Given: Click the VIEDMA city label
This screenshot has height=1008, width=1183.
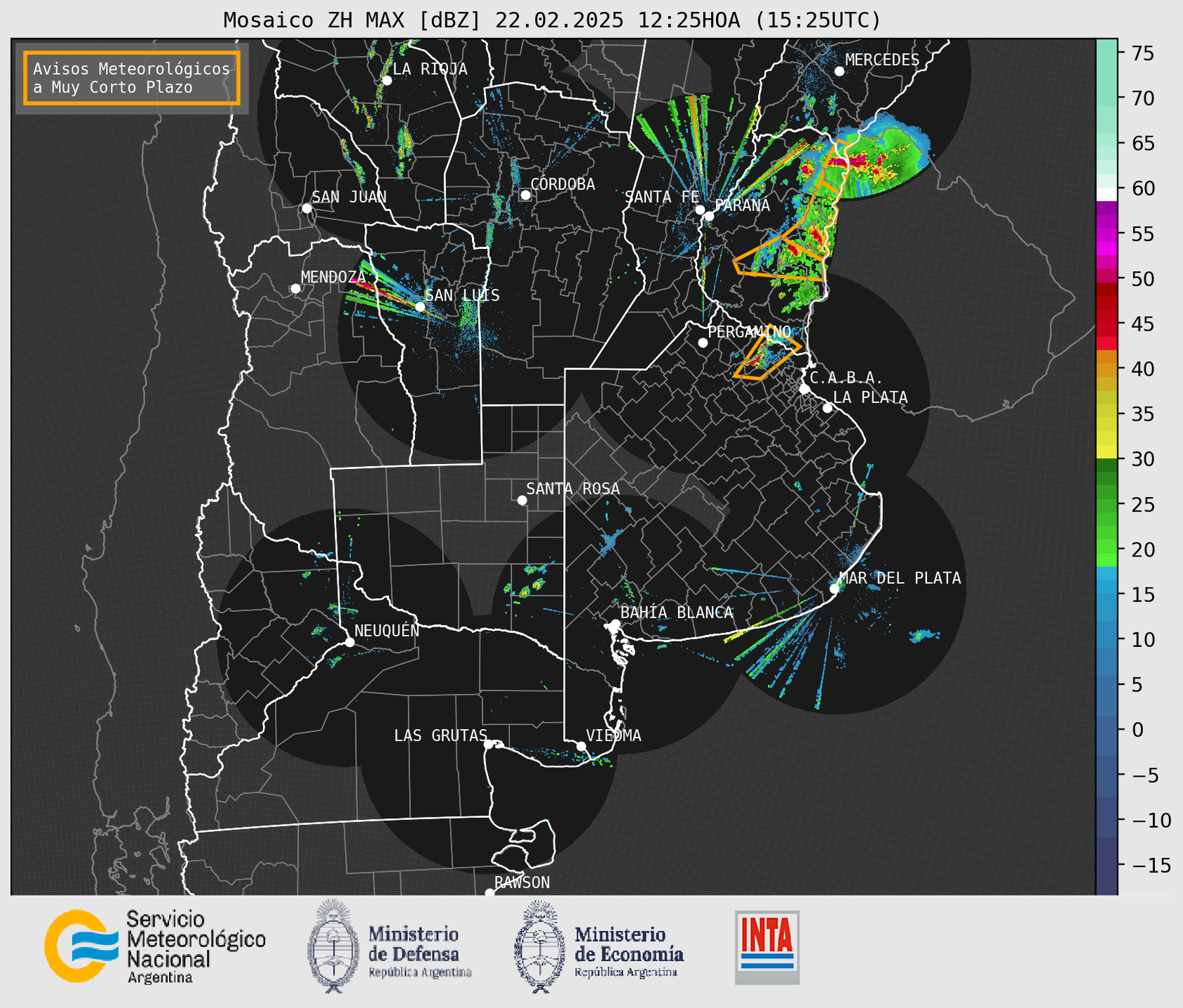Looking at the screenshot, I should pos(614,735).
